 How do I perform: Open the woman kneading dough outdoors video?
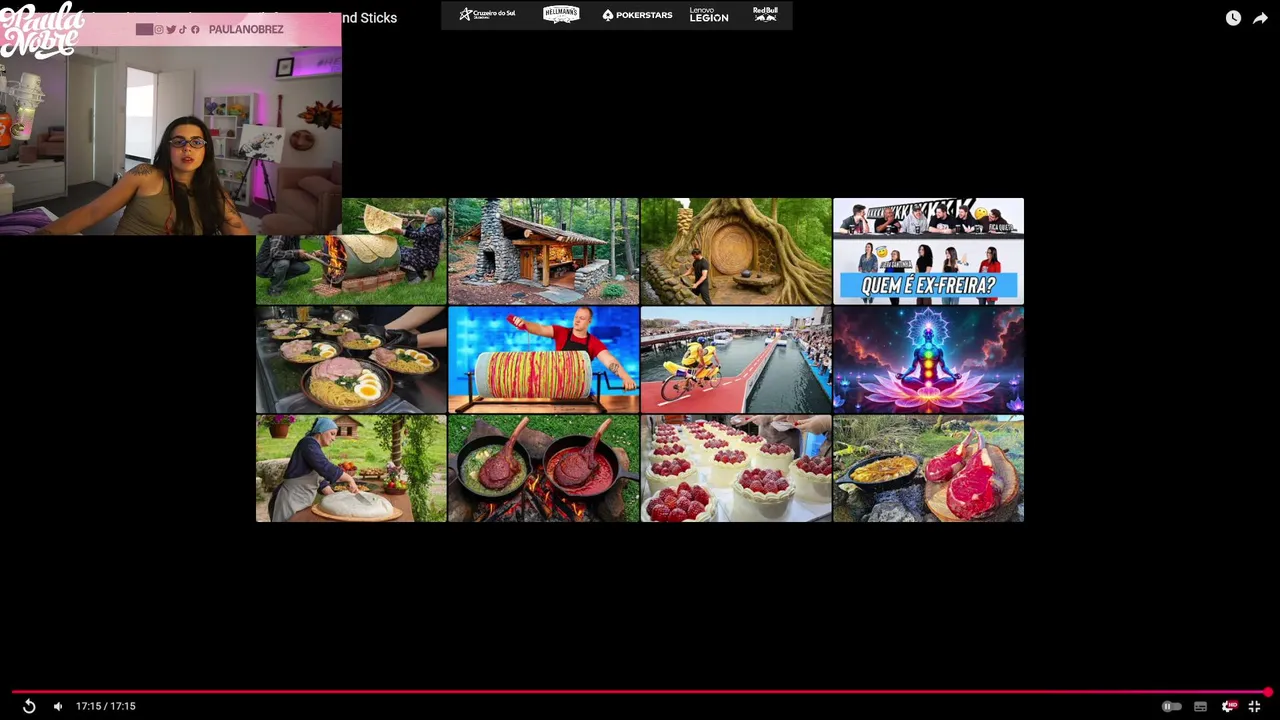pos(351,469)
